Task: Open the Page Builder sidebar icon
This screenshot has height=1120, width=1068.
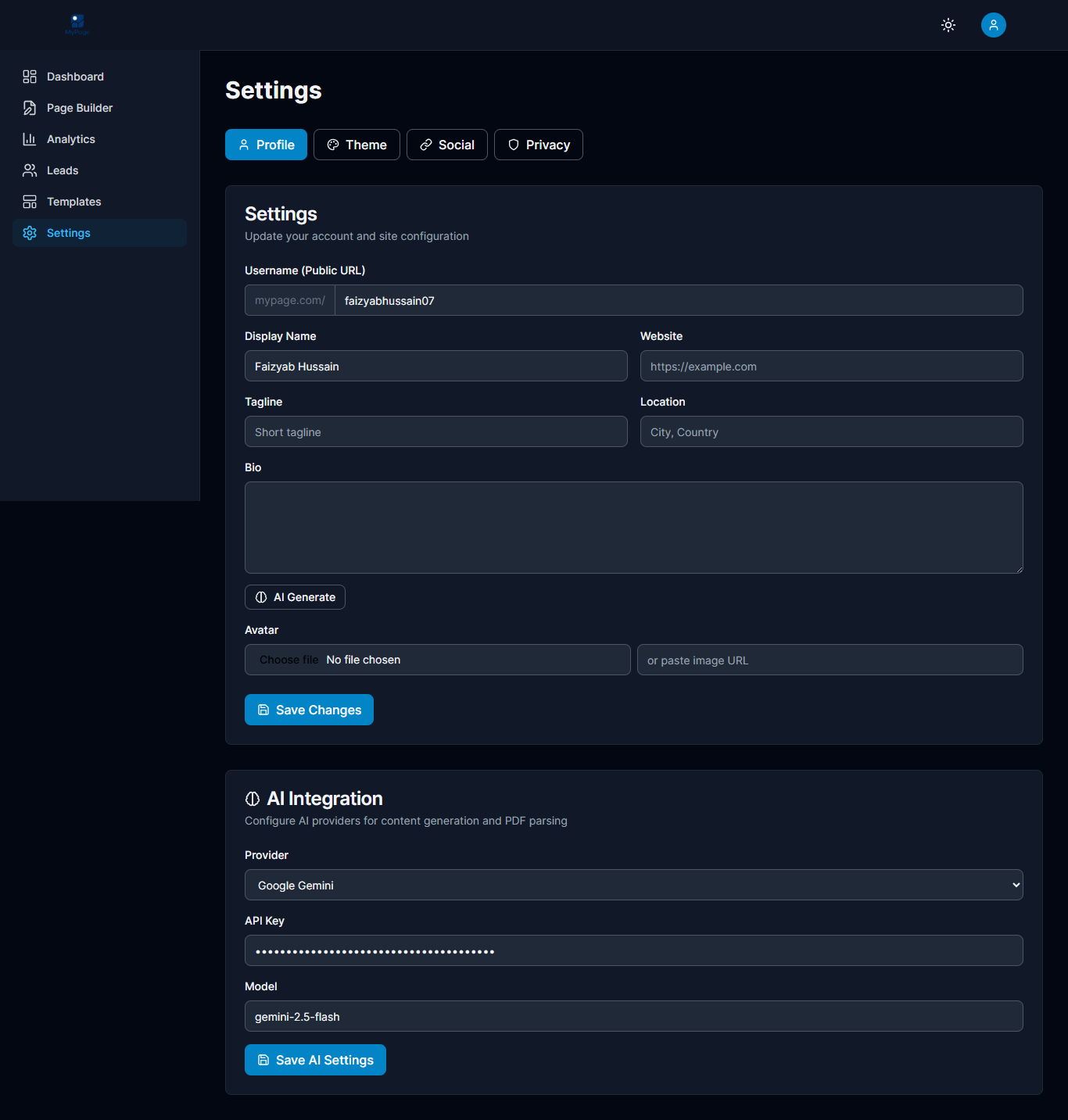Action: click(x=29, y=107)
